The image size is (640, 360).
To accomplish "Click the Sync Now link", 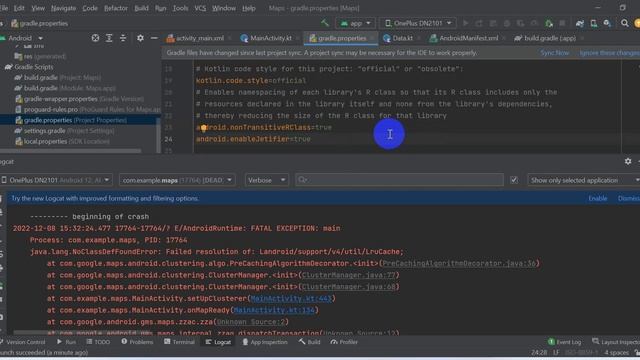I will pyautogui.click(x=554, y=53).
